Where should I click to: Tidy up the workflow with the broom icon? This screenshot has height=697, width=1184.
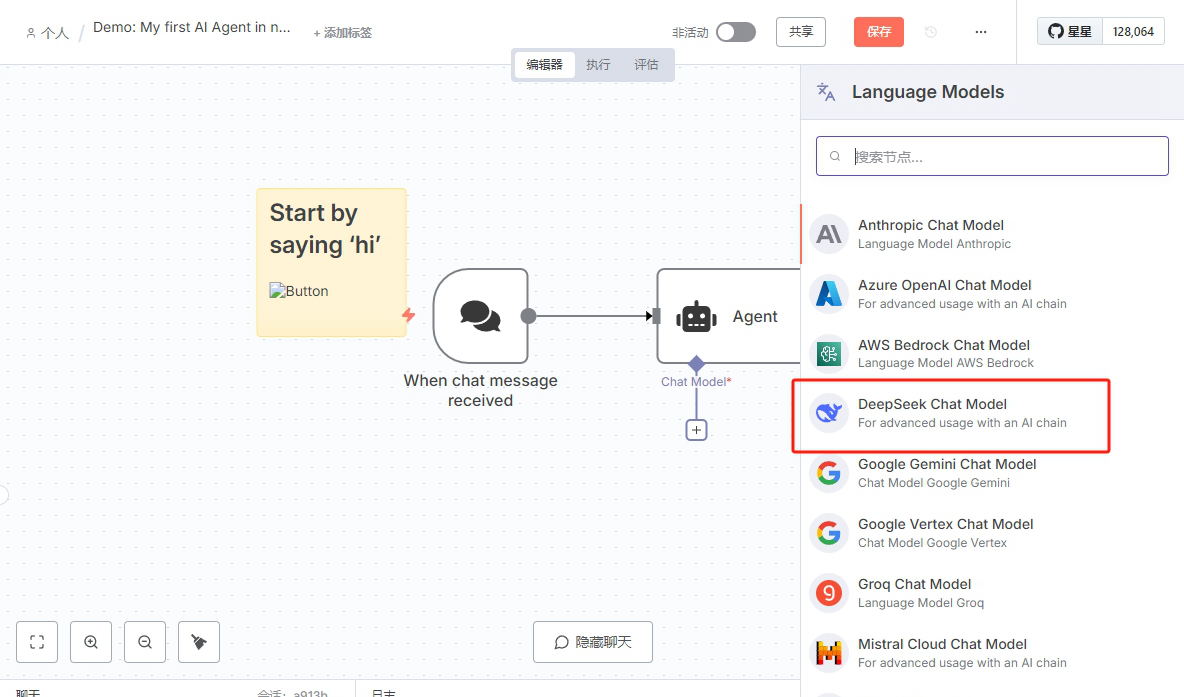tap(199, 642)
